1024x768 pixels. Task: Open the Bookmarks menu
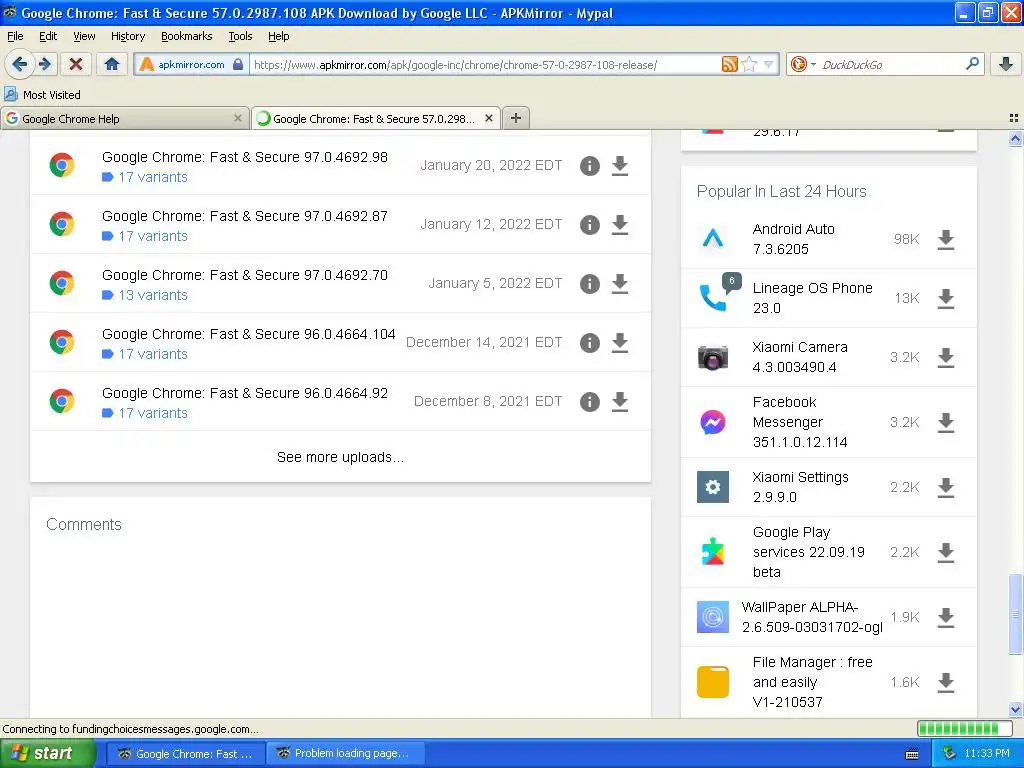coord(186,36)
